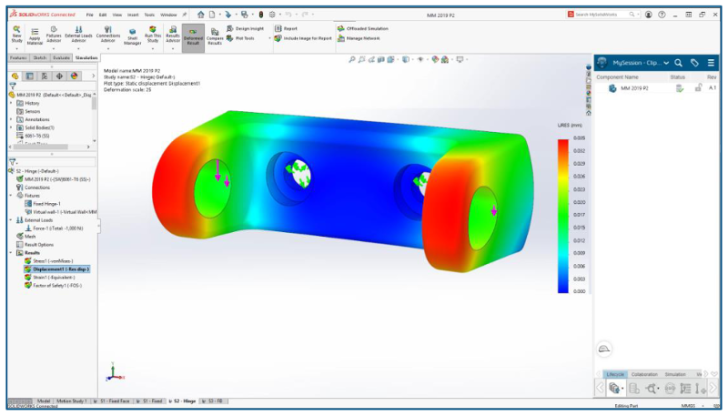Open New Study in simulation ribbon
Image resolution: width=728 pixels, height=416 pixels.
(x=17, y=36)
